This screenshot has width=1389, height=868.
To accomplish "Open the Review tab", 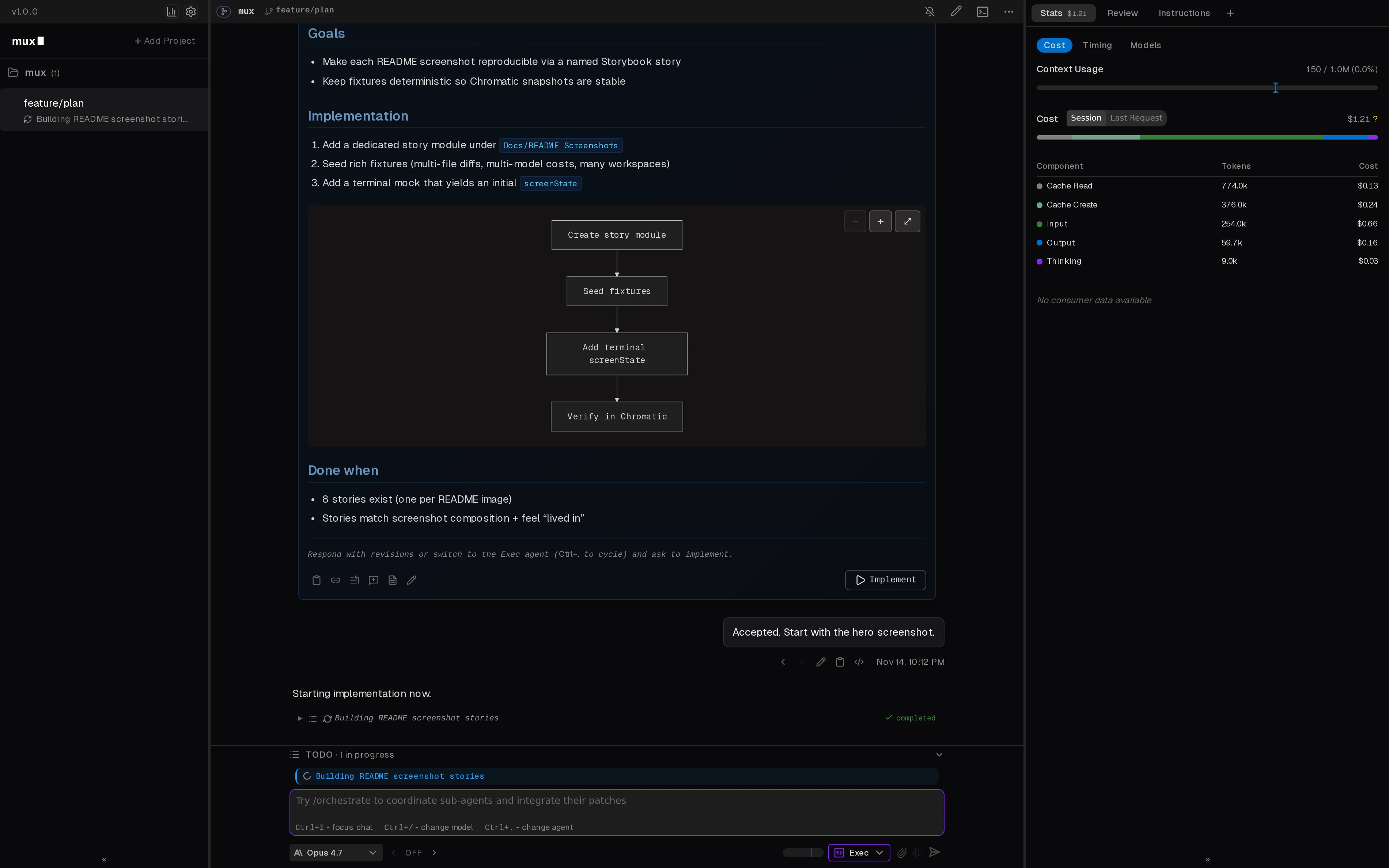I will click(1123, 13).
